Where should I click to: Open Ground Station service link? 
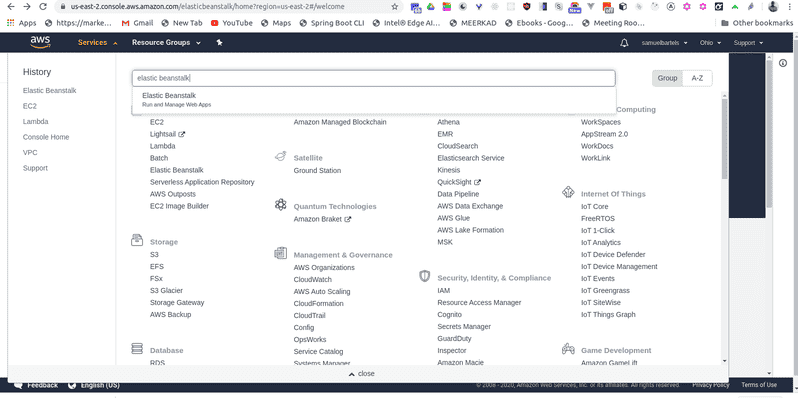(317, 170)
